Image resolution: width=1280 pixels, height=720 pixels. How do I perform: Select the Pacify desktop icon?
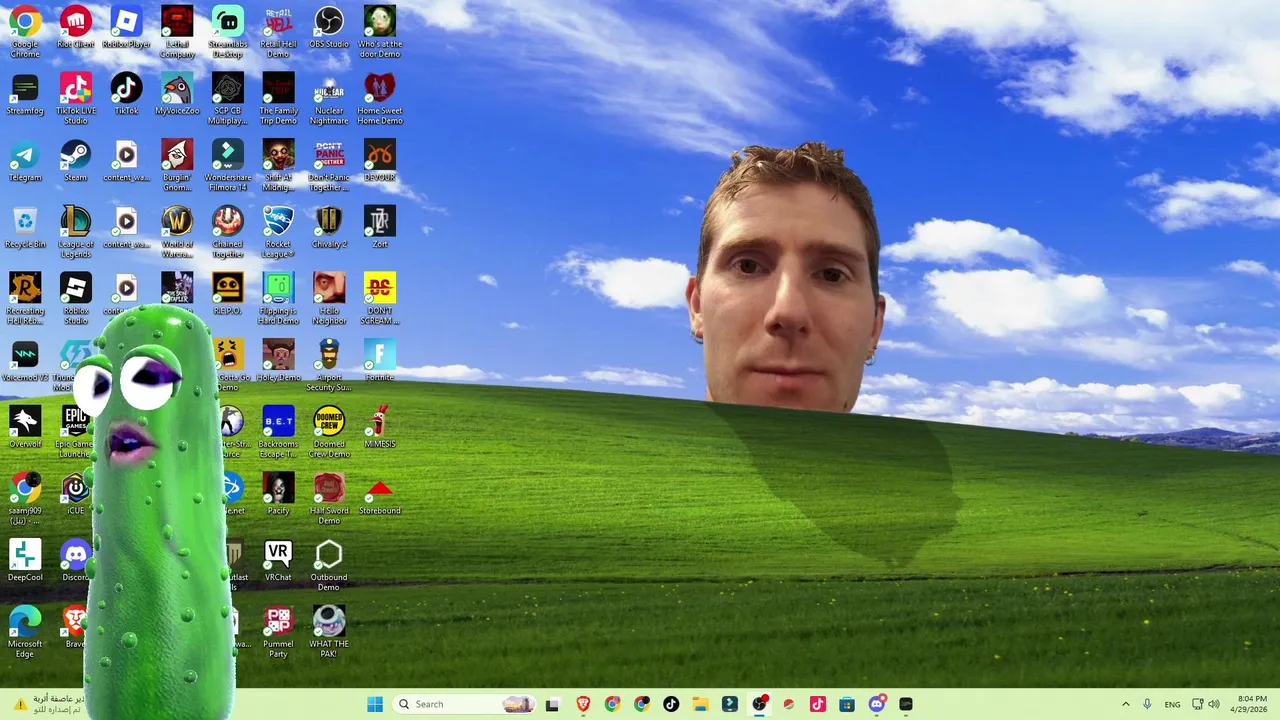coord(278,494)
